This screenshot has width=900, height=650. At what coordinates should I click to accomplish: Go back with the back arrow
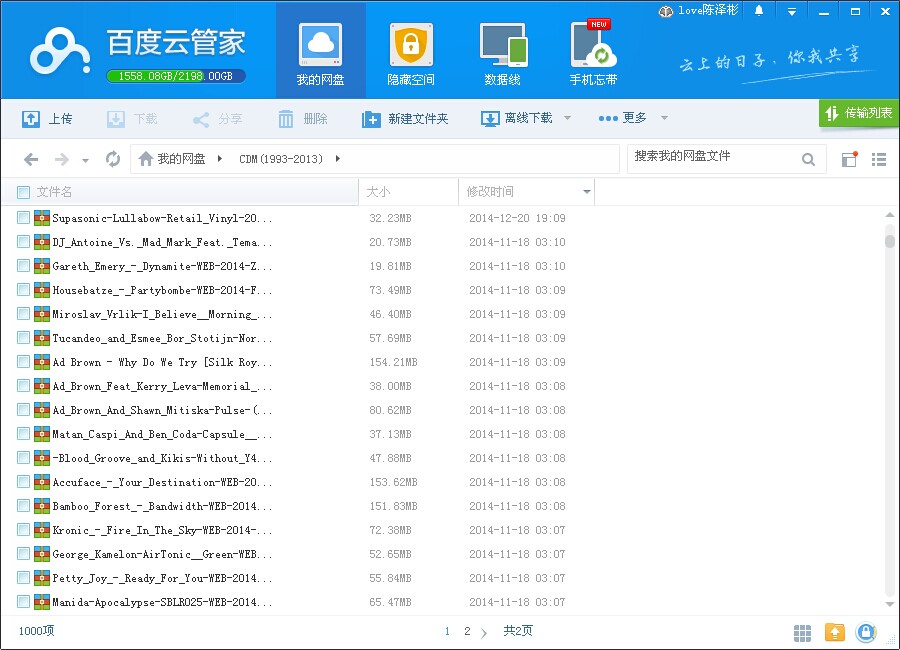[x=31, y=159]
